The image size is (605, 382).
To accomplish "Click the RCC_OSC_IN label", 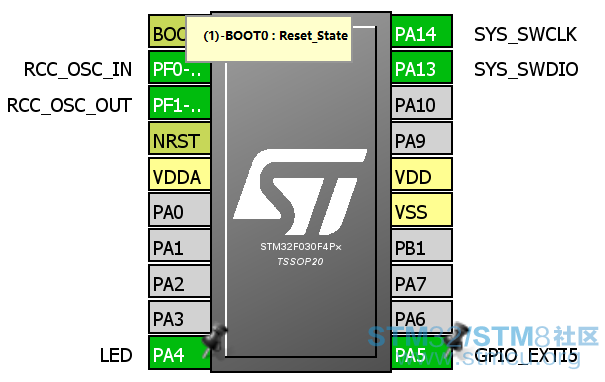I will pyautogui.click(x=78, y=69).
